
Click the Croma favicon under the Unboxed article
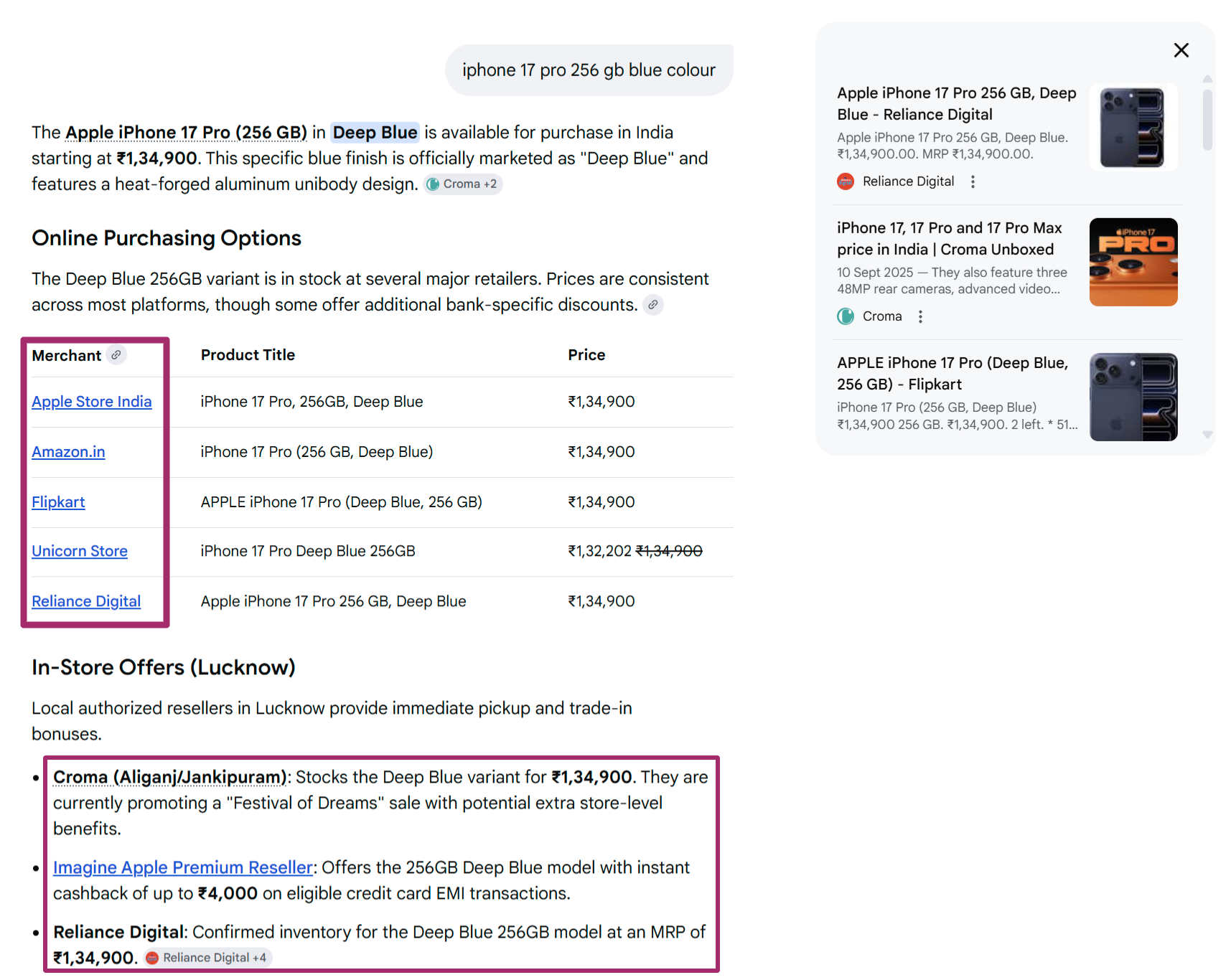point(845,316)
